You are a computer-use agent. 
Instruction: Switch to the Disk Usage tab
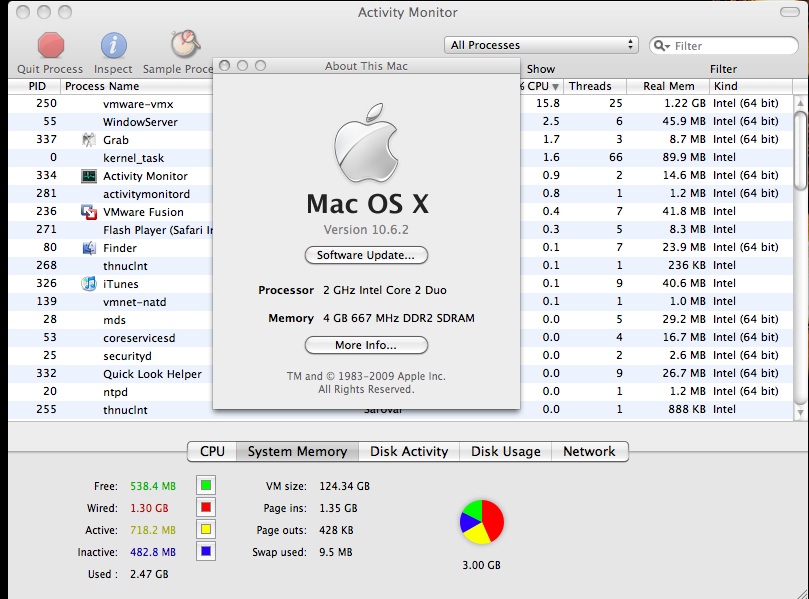[506, 451]
